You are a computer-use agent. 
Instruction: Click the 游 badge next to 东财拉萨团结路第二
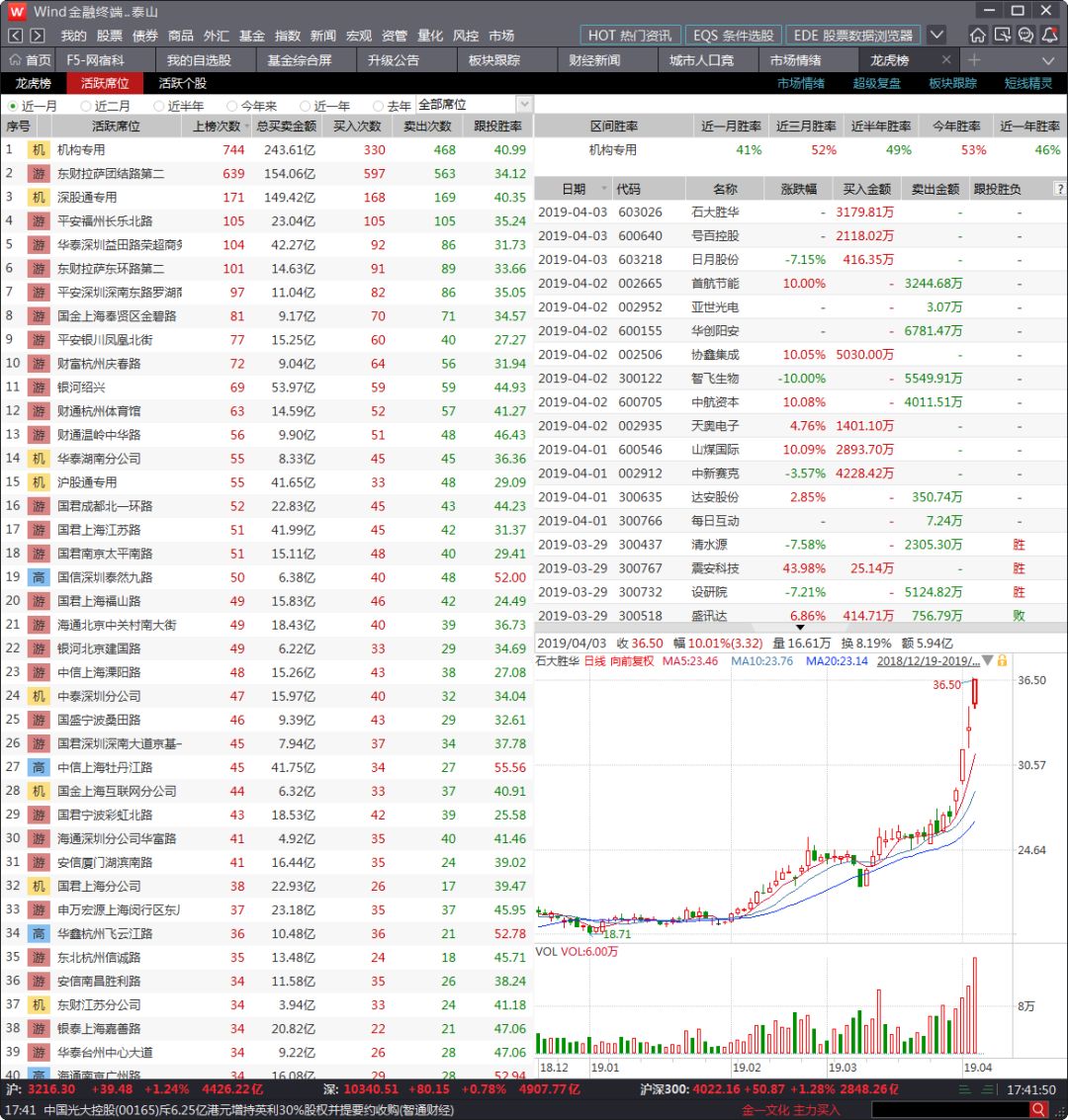[x=39, y=174]
